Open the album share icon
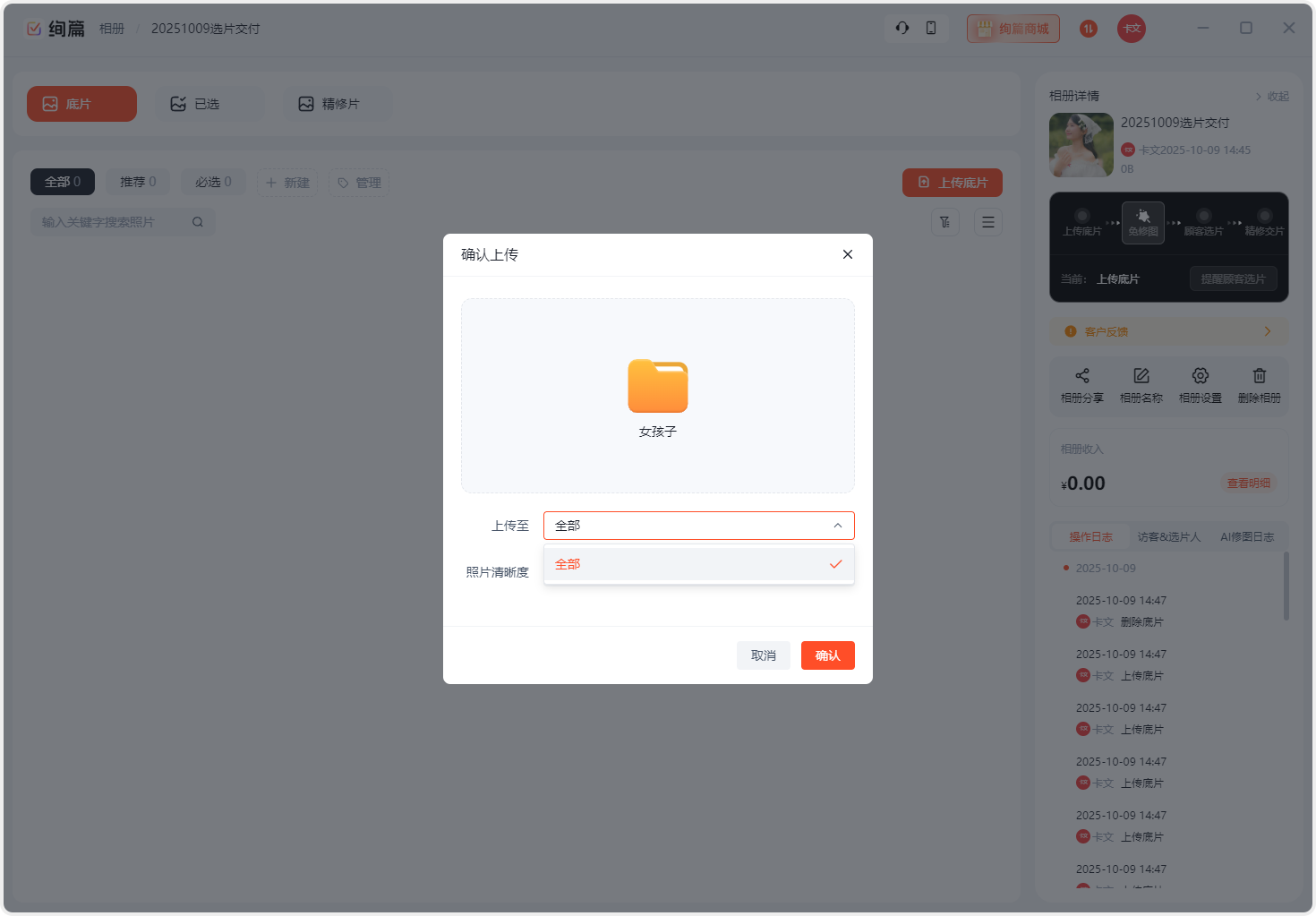This screenshot has height=916, width=1316. 1081,376
